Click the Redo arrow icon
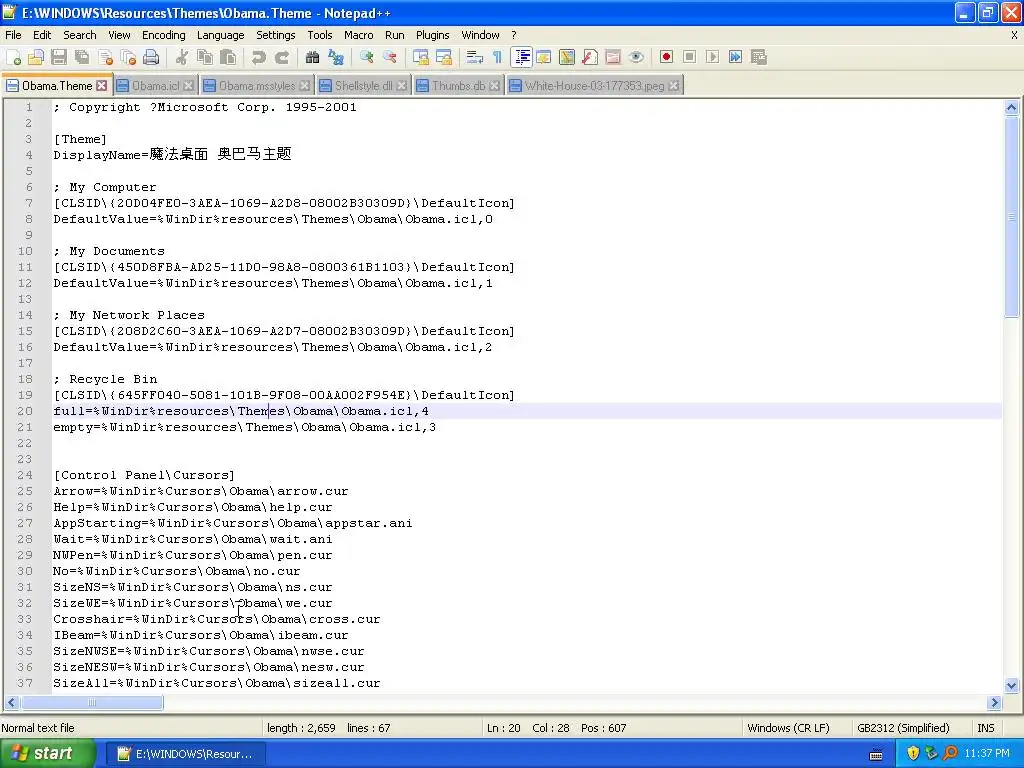The height and width of the screenshot is (768, 1024). (281, 57)
